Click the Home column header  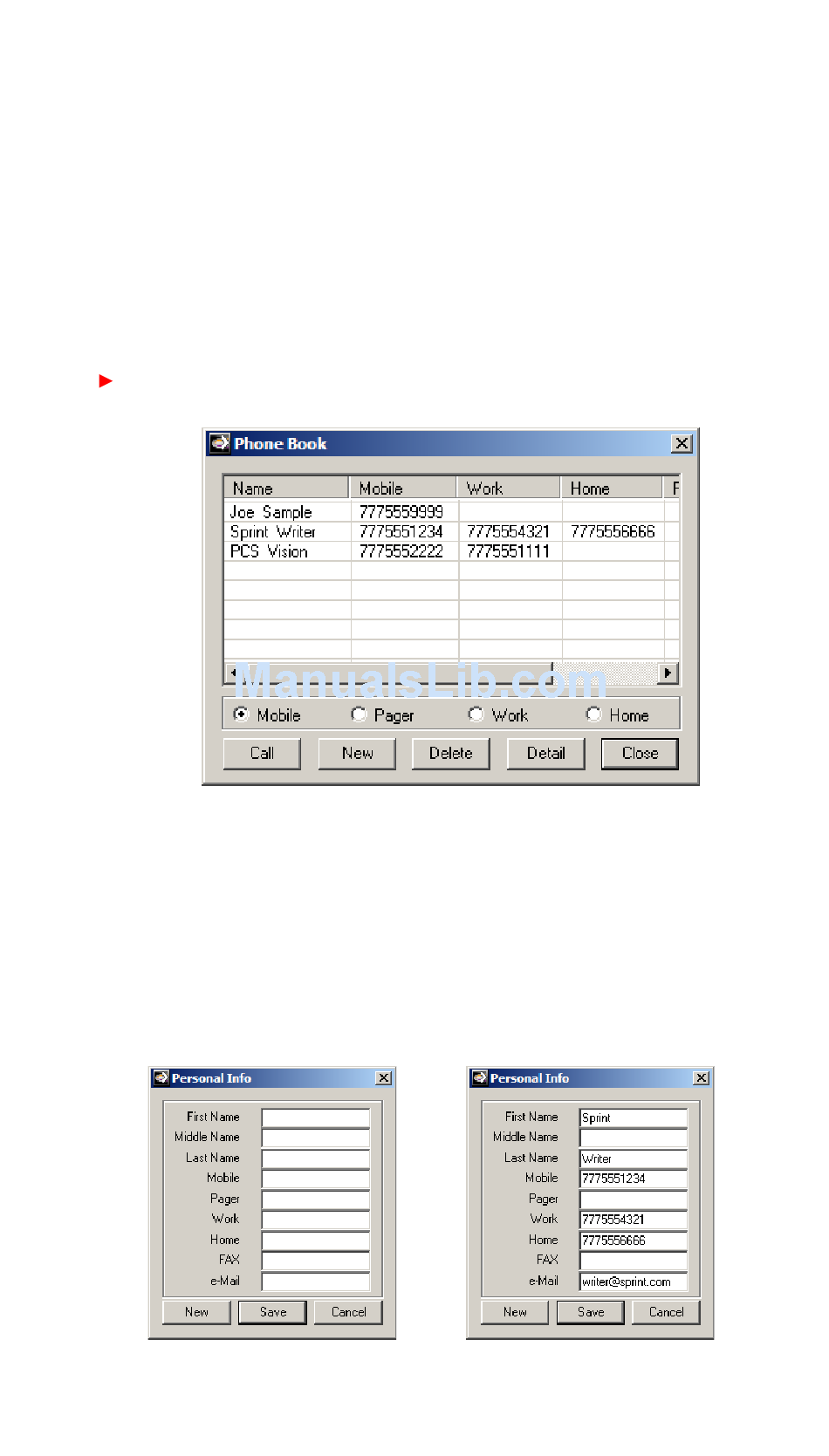[x=612, y=488]
